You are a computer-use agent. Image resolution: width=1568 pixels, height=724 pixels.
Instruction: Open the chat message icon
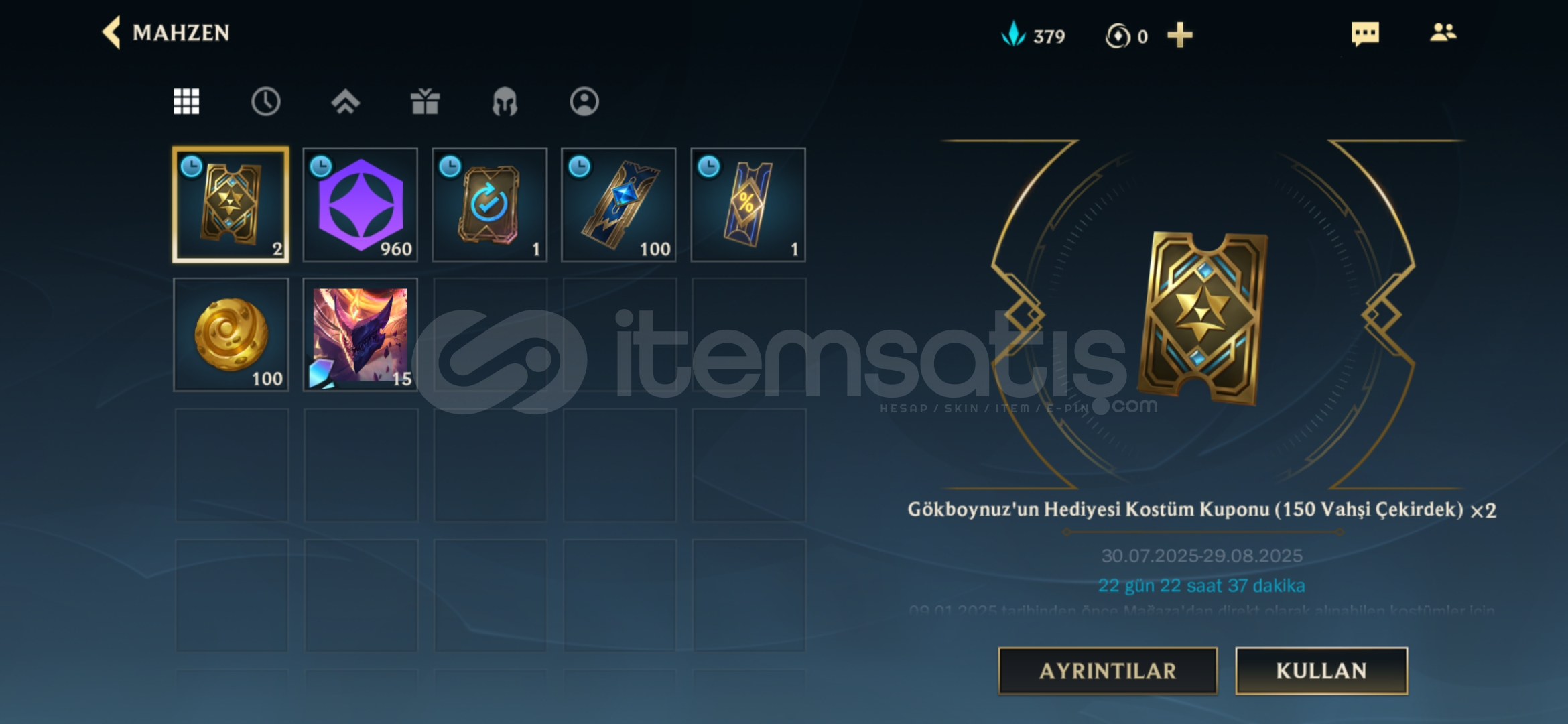tap(1365, 34)
